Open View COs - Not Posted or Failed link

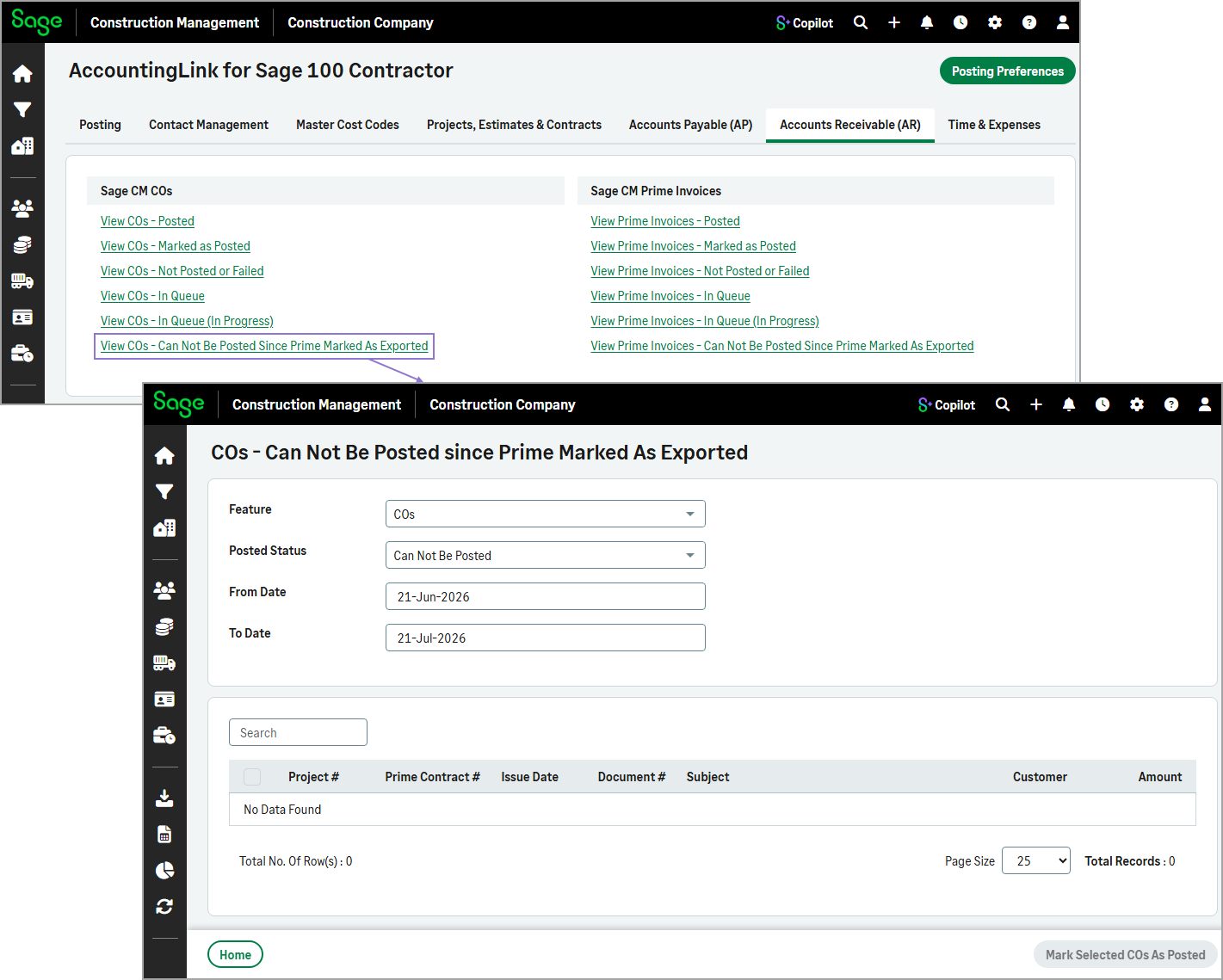182,271
